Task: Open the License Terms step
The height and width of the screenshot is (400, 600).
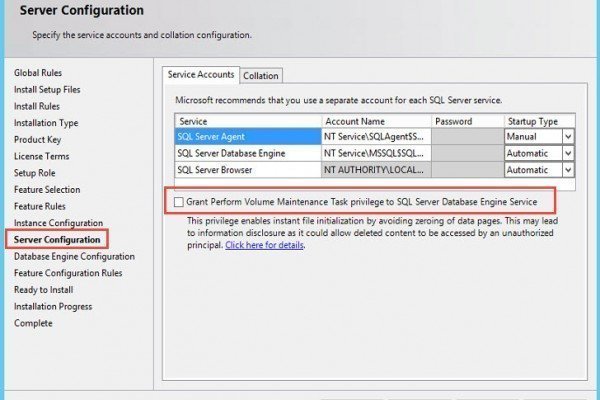Action: click(x=41, y=156)
